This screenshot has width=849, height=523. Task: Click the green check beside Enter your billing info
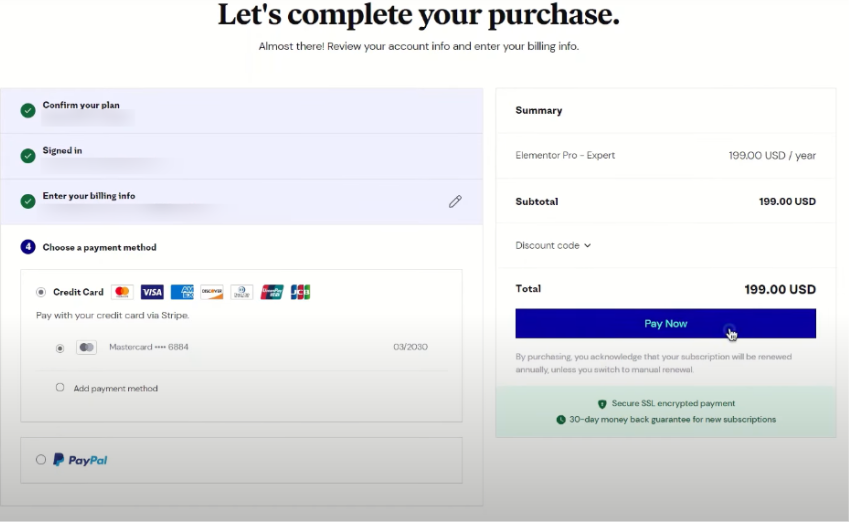coord(28,201)
